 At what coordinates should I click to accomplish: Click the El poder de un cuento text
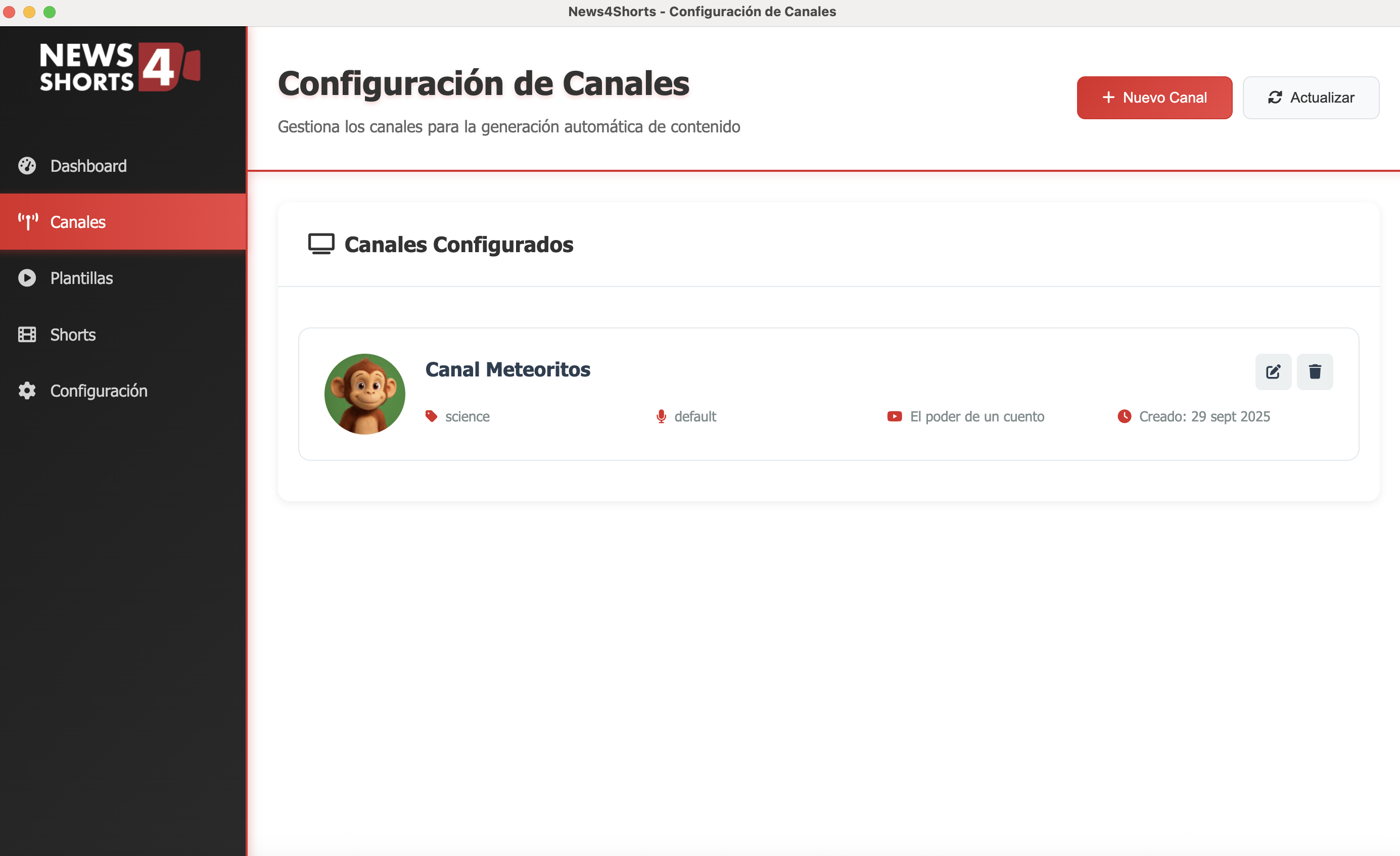tap(977, 416)
